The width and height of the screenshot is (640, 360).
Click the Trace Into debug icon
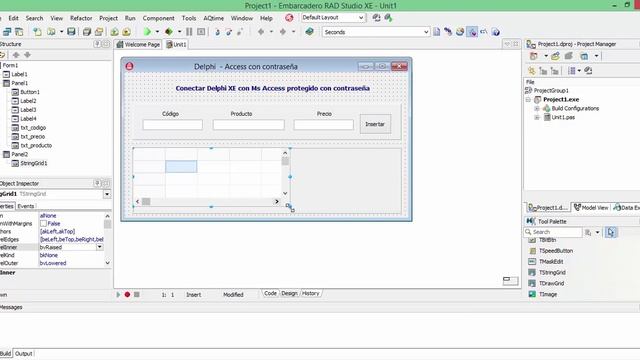tap(217, 31)
